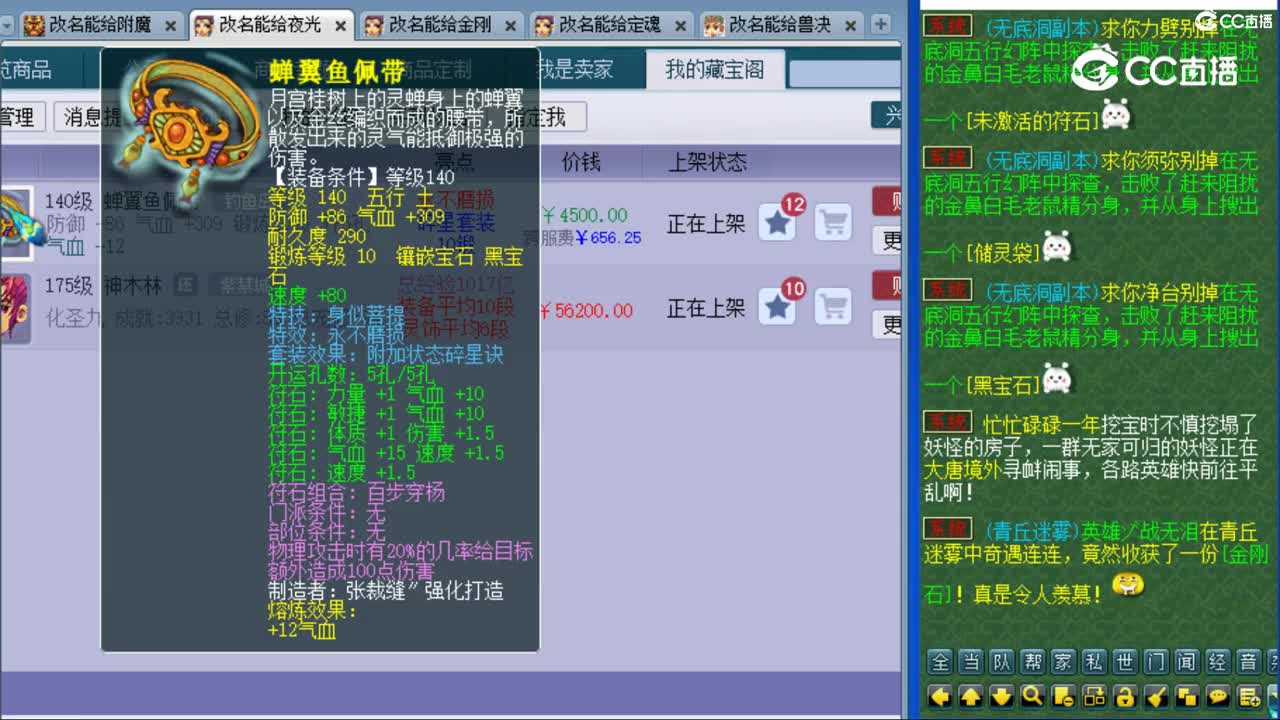Select the 家 chat channel
The height and width of the screenshot is (720, 1280).
(x=1063, y=661)
